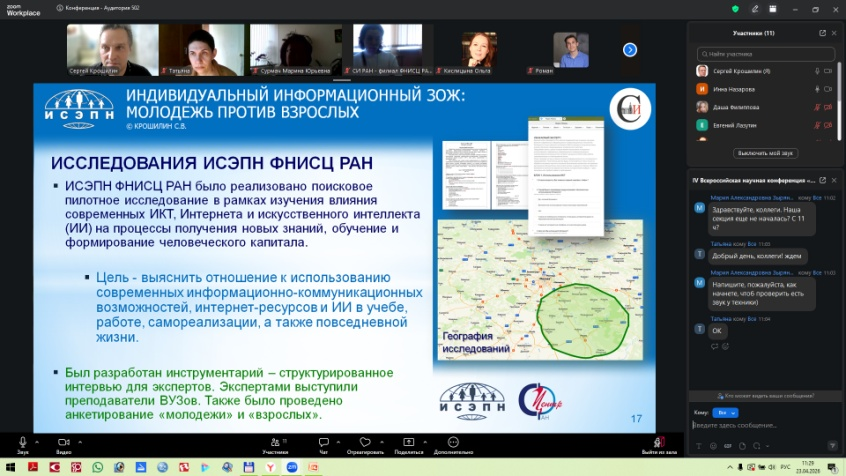Expand chat options arrow beside Чат

coord(338,442)
